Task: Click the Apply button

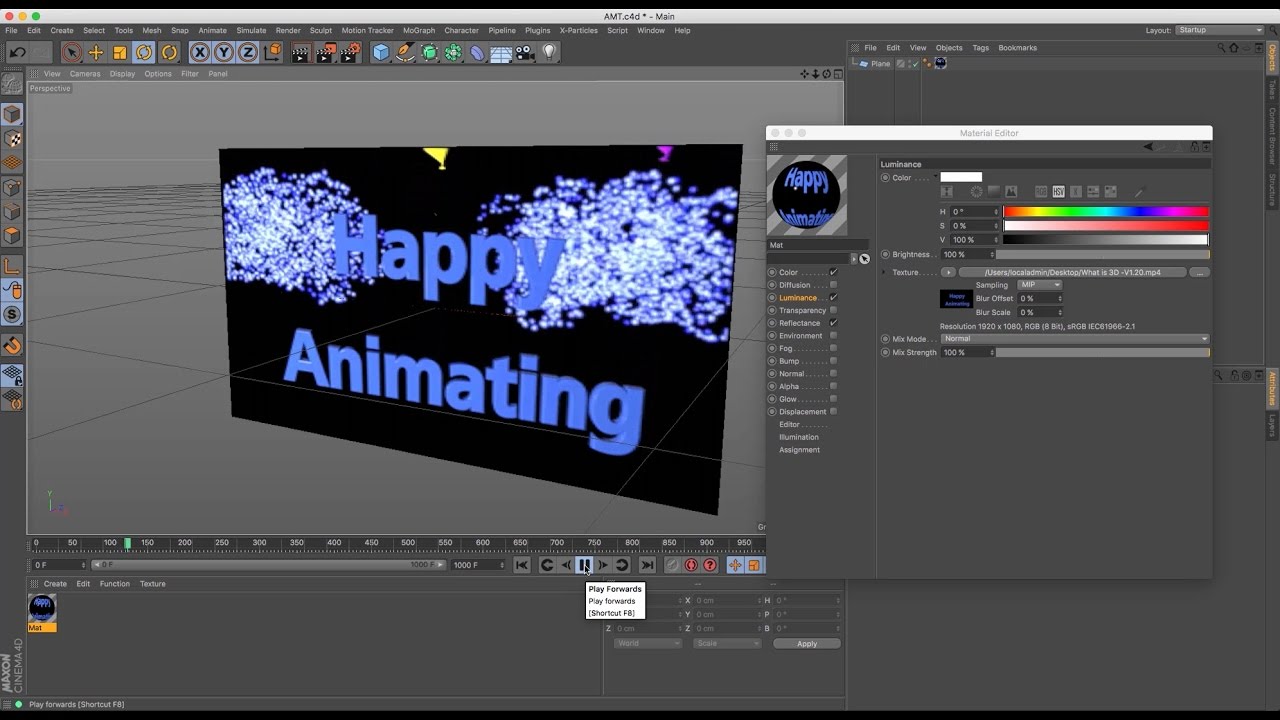Action: click(x=807, y=643)
